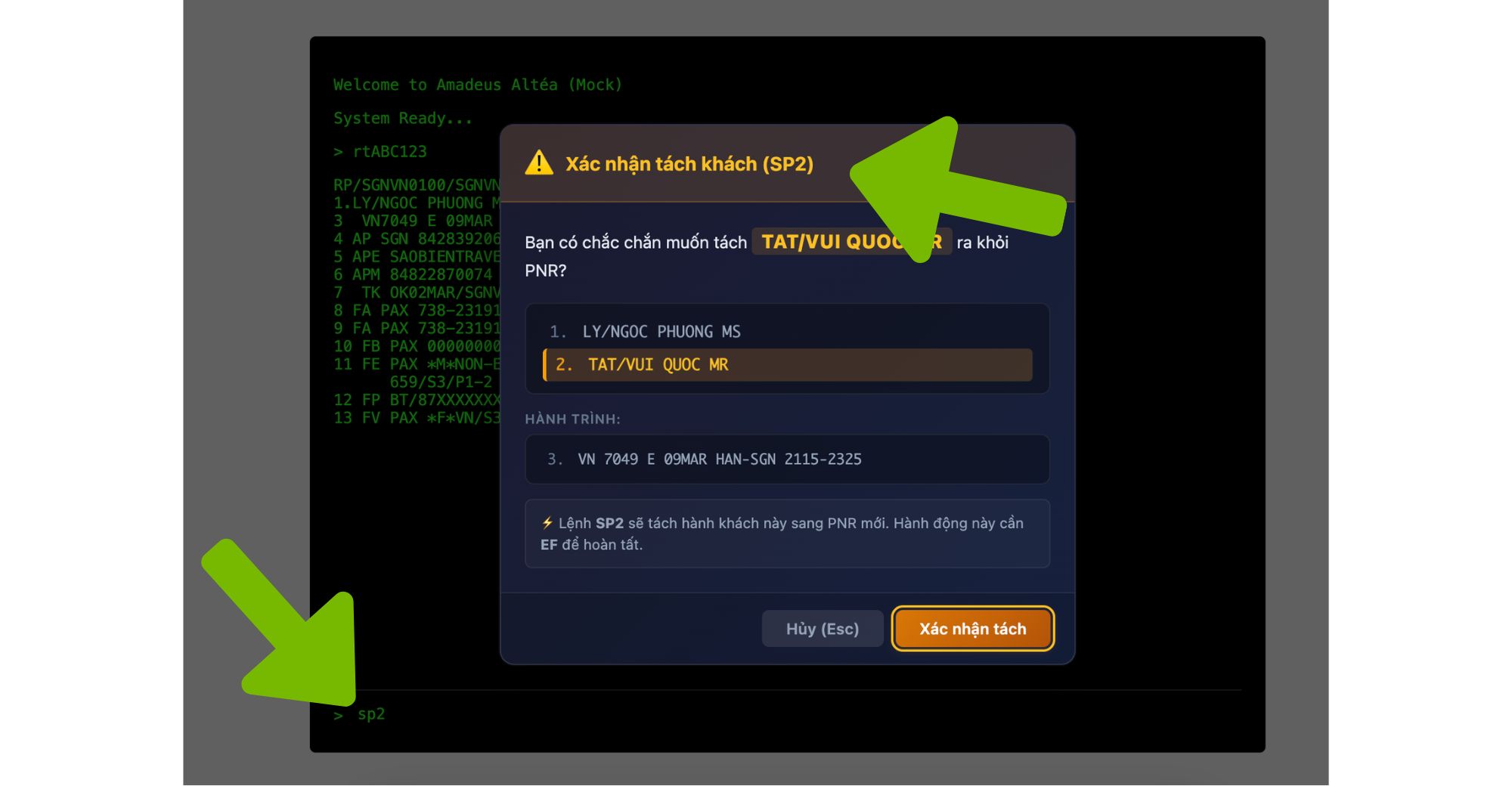Cancel with the Hủy (Esc) button
The image size is (1512, 786).
[x=822, y=629]
